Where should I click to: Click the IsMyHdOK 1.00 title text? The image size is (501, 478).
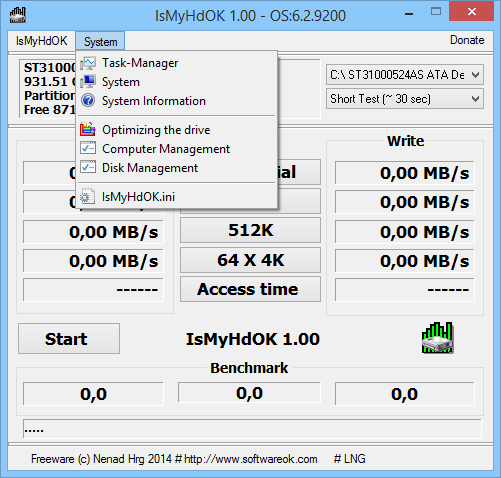pos(253,339)
